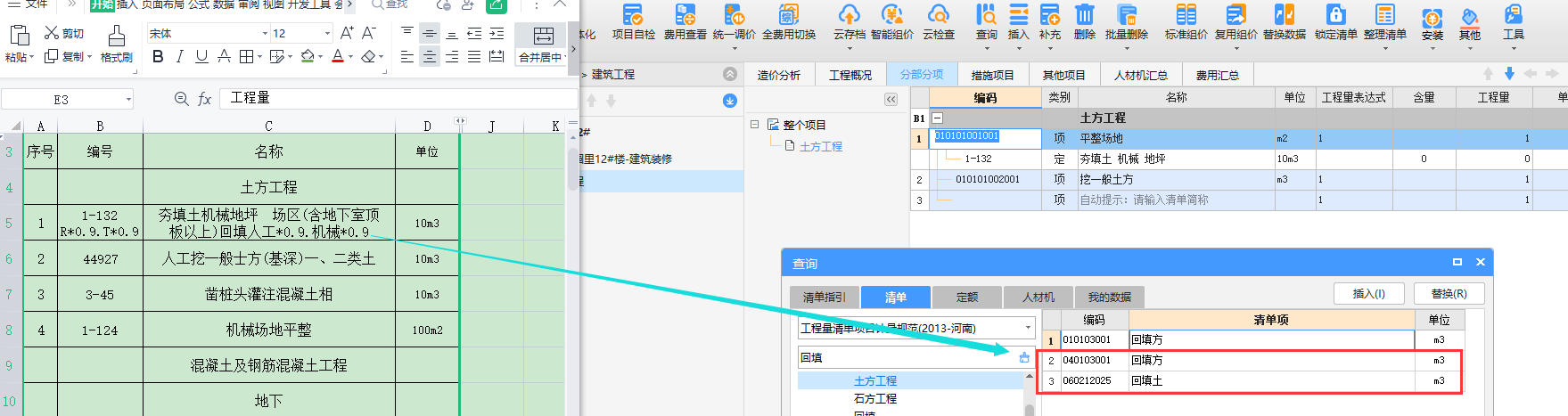The height and width of the screenshot is (416, 1568).
Task: Toggle bold formatting
Action: (x=158, y=56)
